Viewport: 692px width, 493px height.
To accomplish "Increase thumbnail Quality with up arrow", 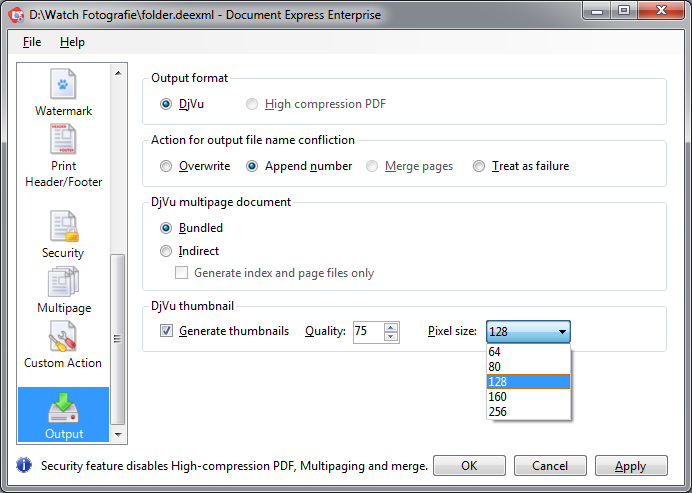I will [x=391, y=327].
